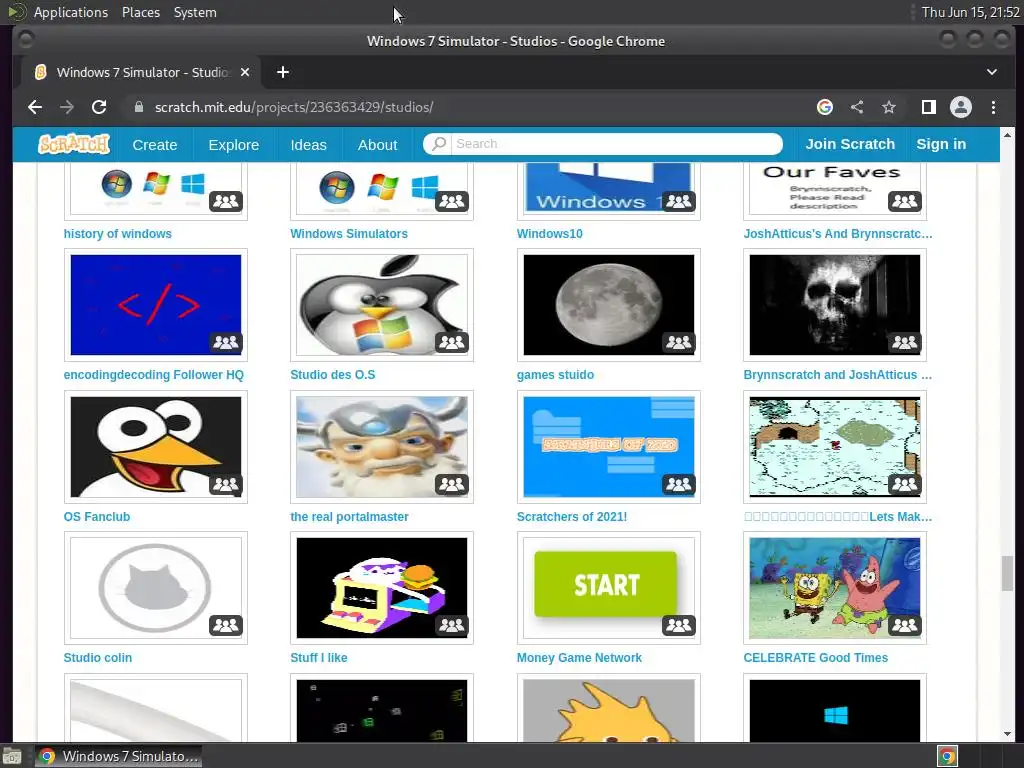
Task: Click Windows 7 Simulato... taskbar button
Action: click(118, 756)
